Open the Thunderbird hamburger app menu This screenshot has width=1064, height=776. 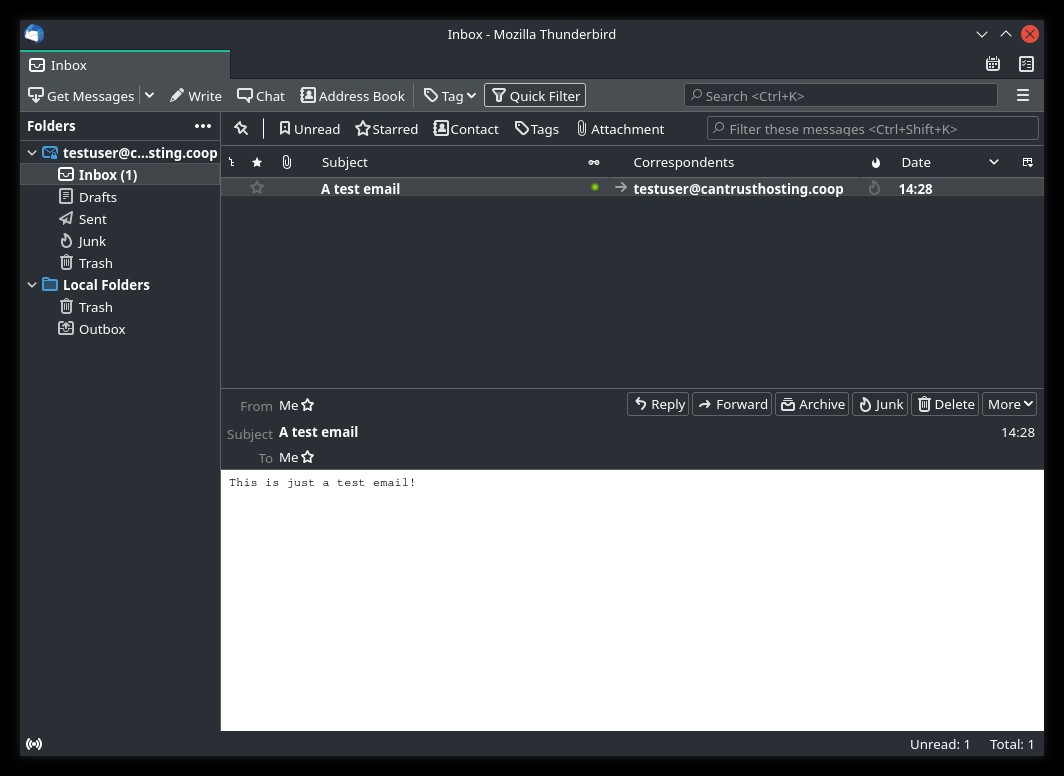(x=1023, y=96)
